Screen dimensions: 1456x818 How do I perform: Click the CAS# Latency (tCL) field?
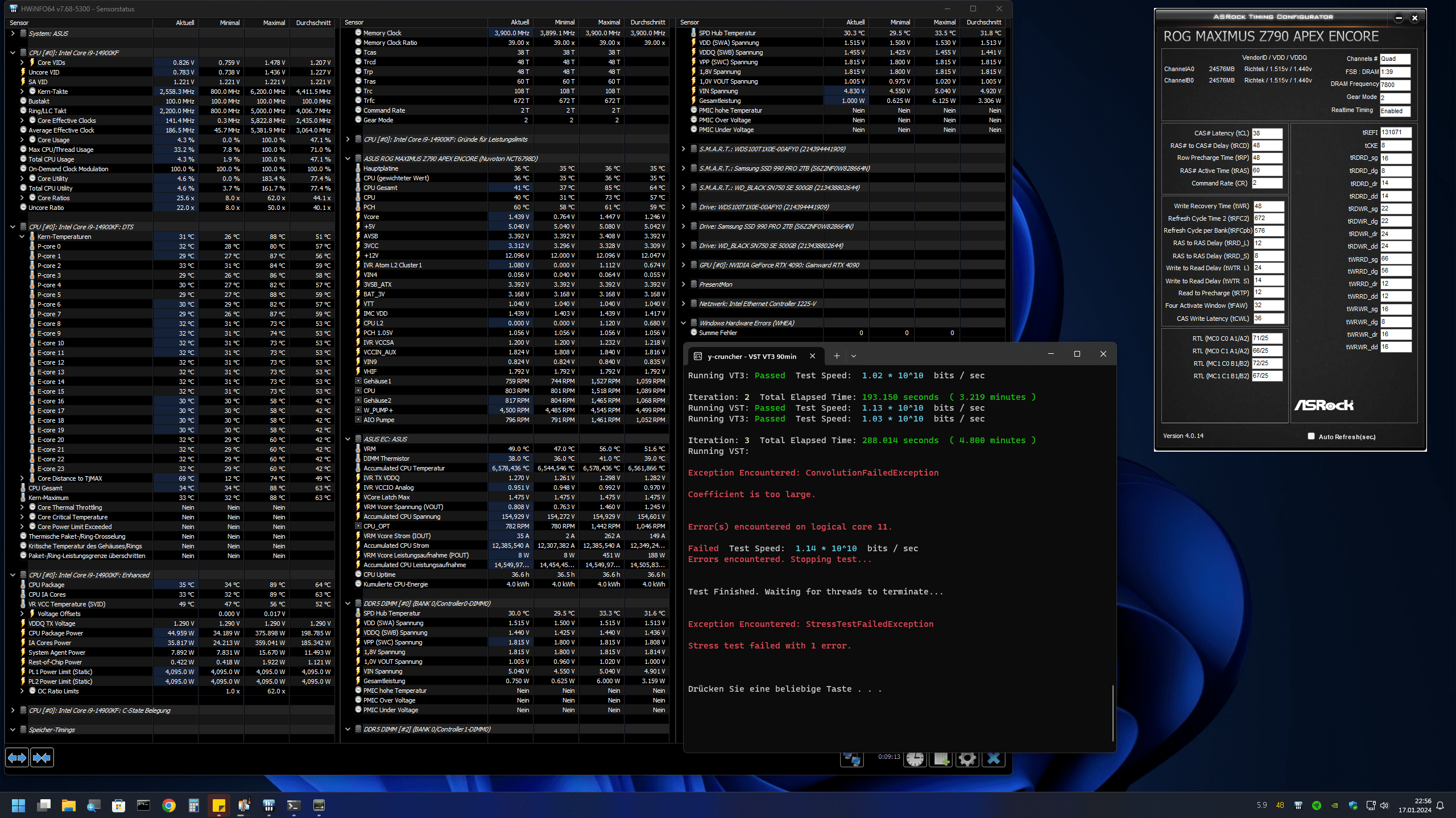[1267, 133]
